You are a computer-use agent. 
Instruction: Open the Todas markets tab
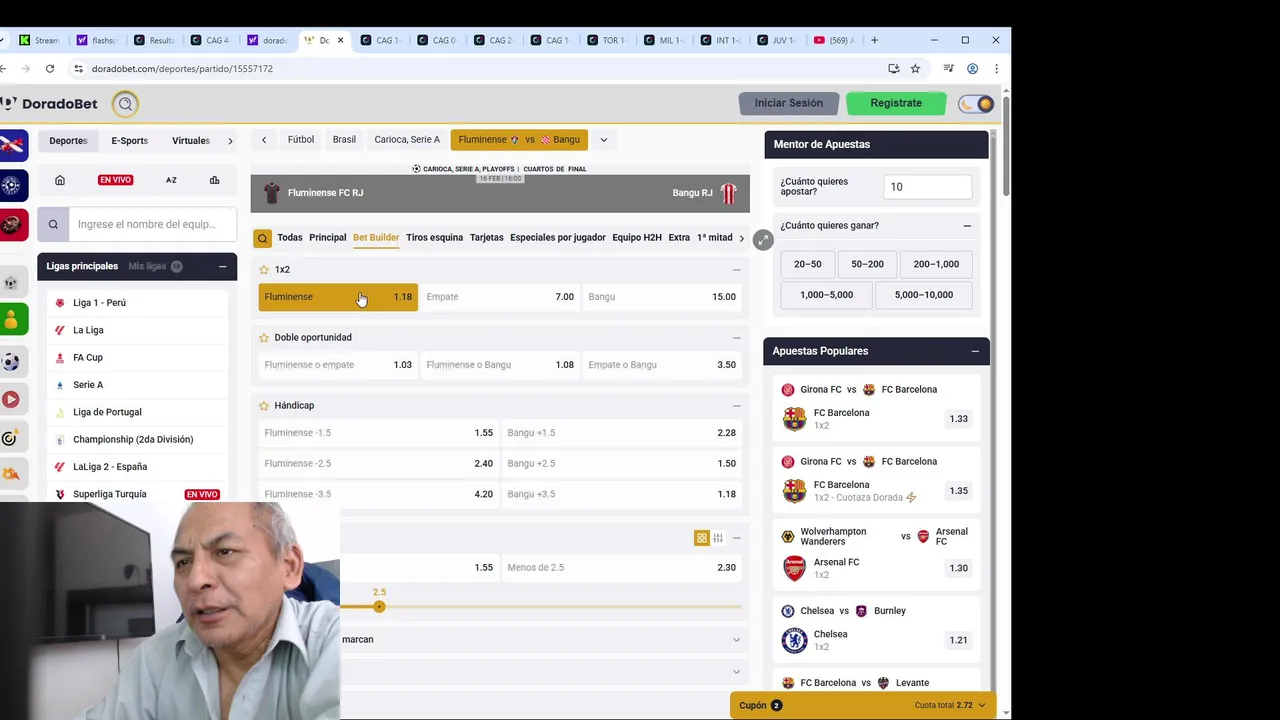pyautogui.click(x=290, y=238)
